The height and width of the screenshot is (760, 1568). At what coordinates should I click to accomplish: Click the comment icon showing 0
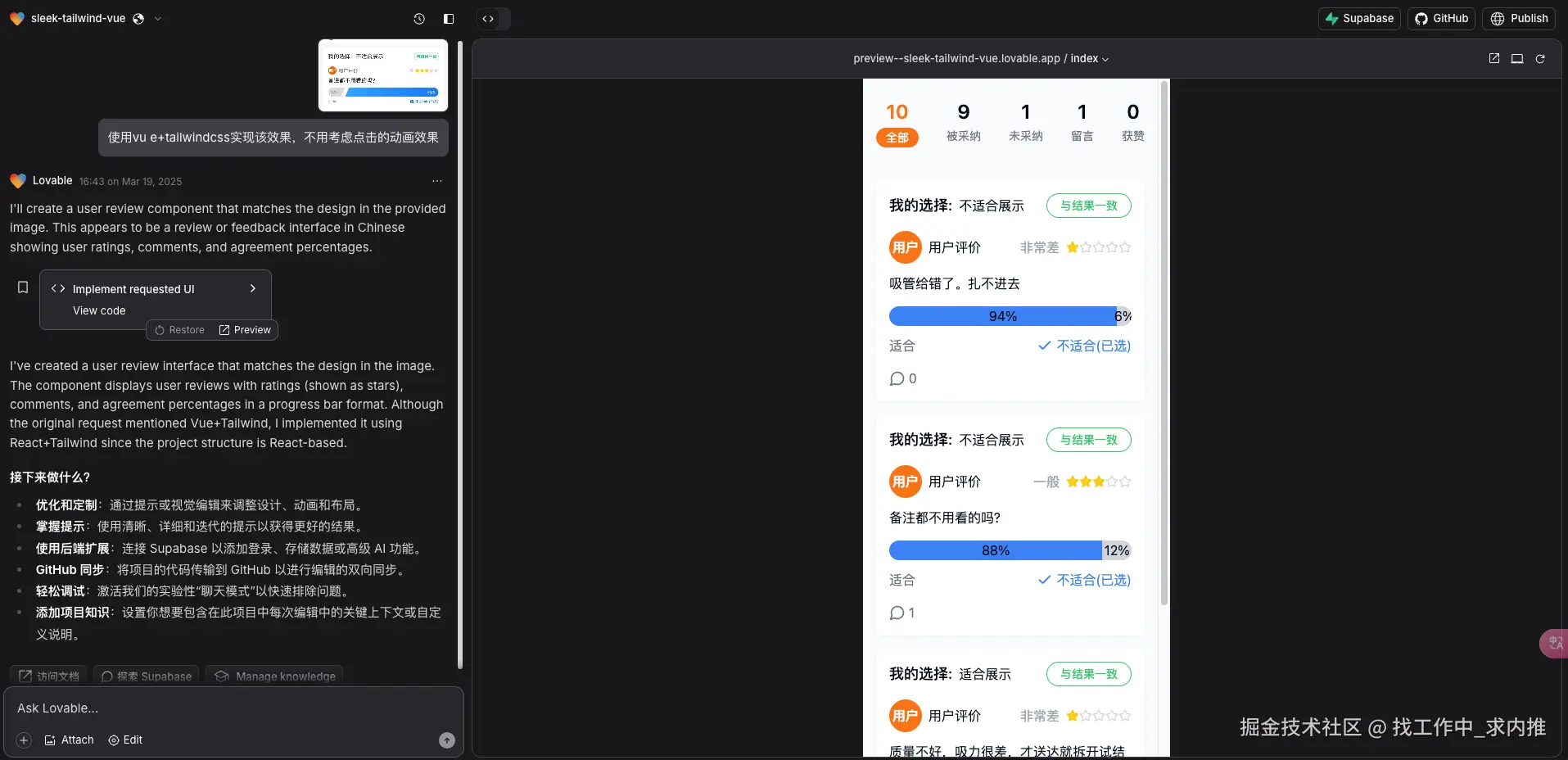click(x=897, y=379)
